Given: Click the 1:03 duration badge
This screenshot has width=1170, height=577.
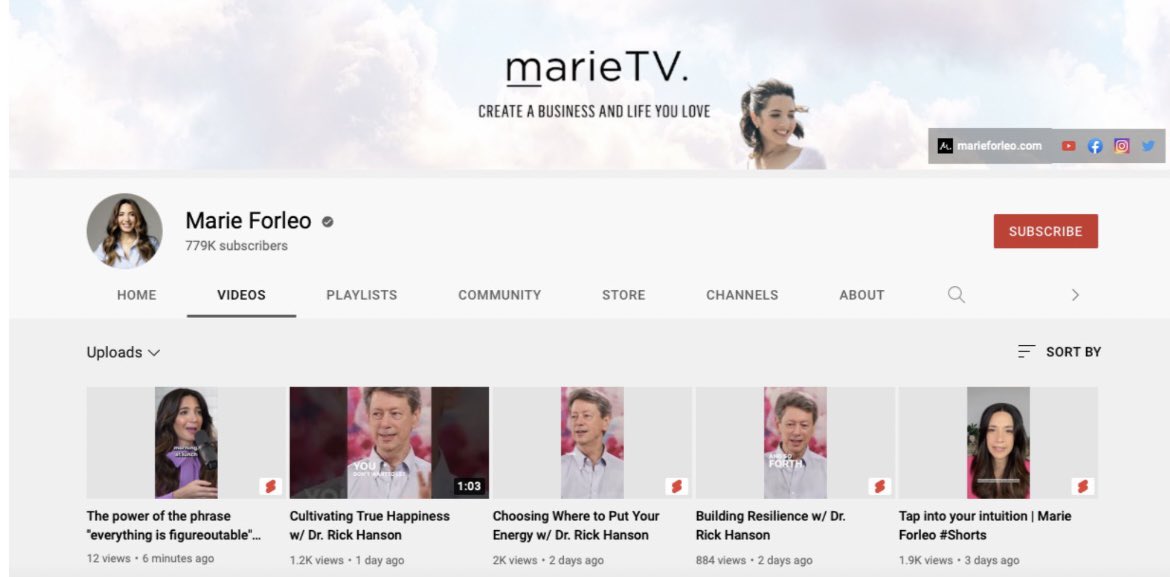Looking at the screenshot, I should click(x=469, y=487).
